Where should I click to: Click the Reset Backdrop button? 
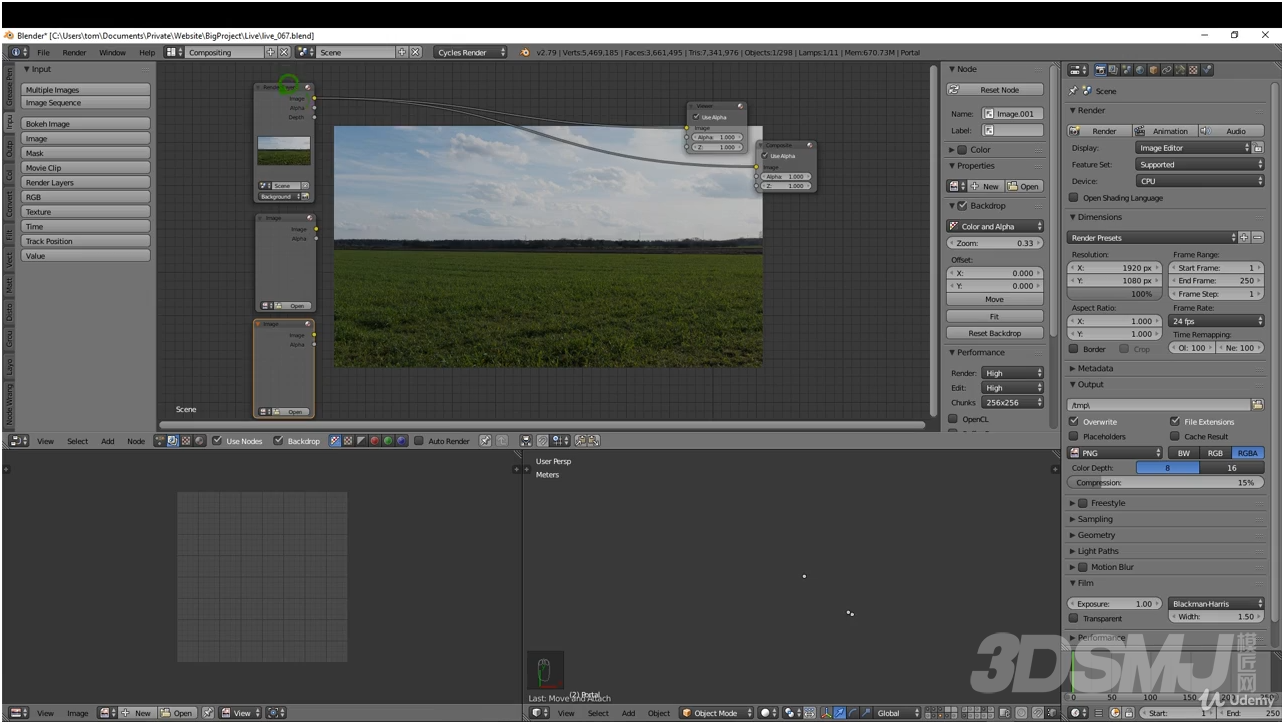[x=994, y=333]
